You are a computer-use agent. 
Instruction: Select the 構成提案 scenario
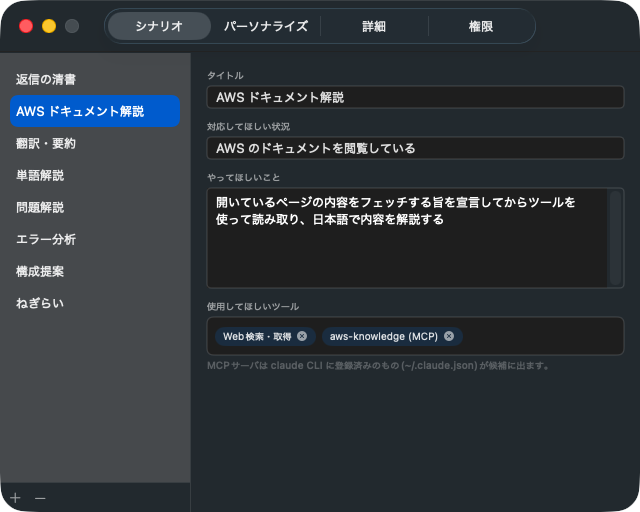[x=95, y=271]
